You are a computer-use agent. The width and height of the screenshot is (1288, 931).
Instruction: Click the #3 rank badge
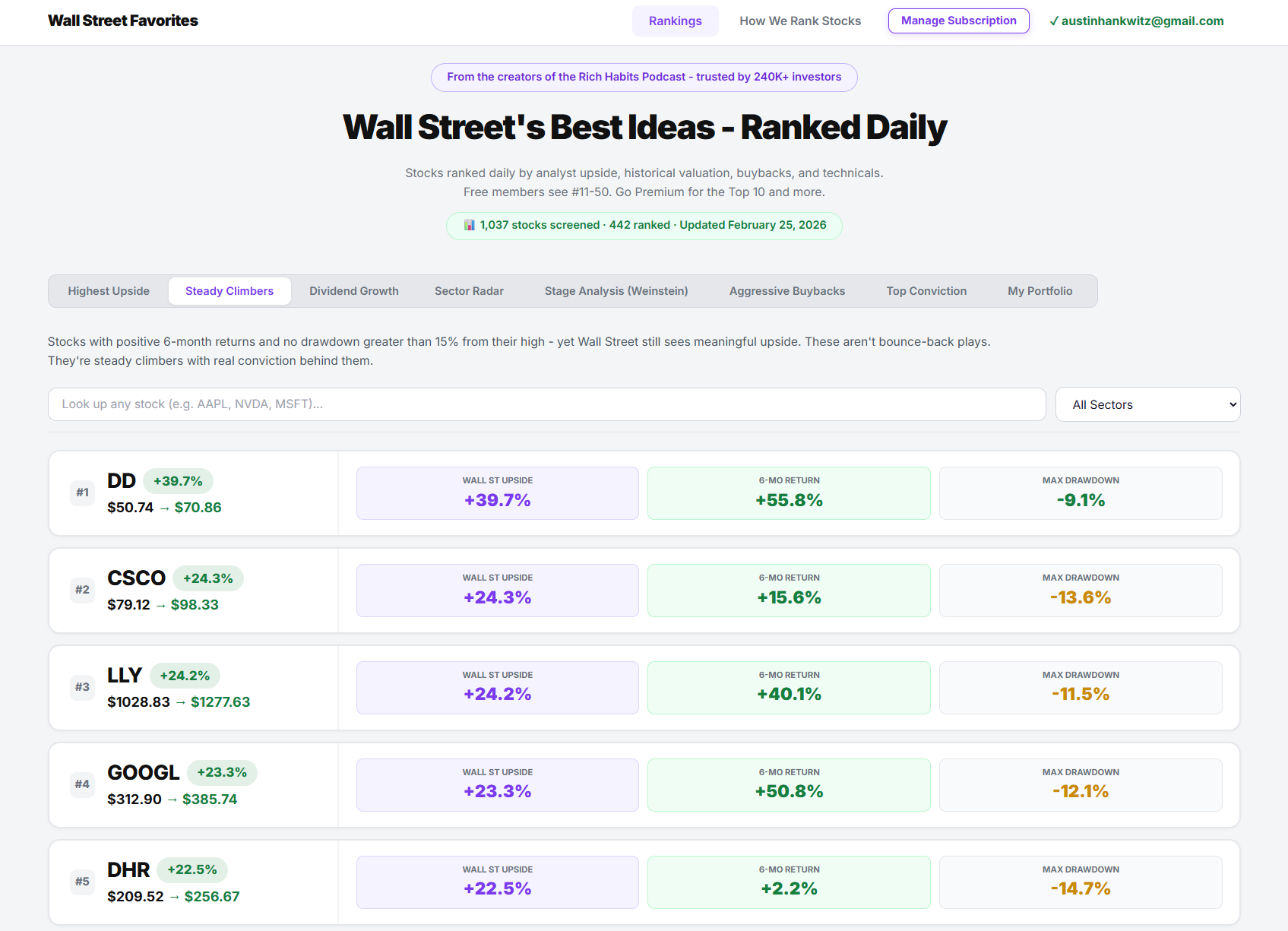coord(82,687)
